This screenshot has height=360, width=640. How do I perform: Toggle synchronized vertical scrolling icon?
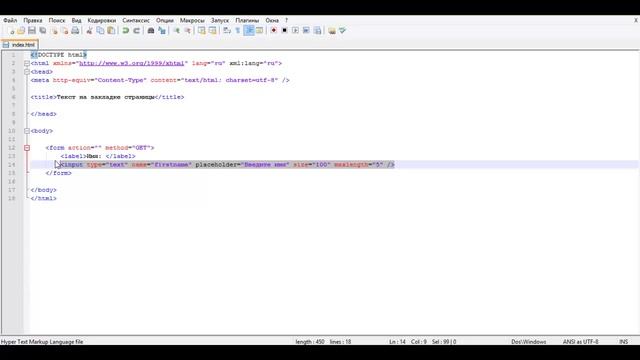point(202,31)
